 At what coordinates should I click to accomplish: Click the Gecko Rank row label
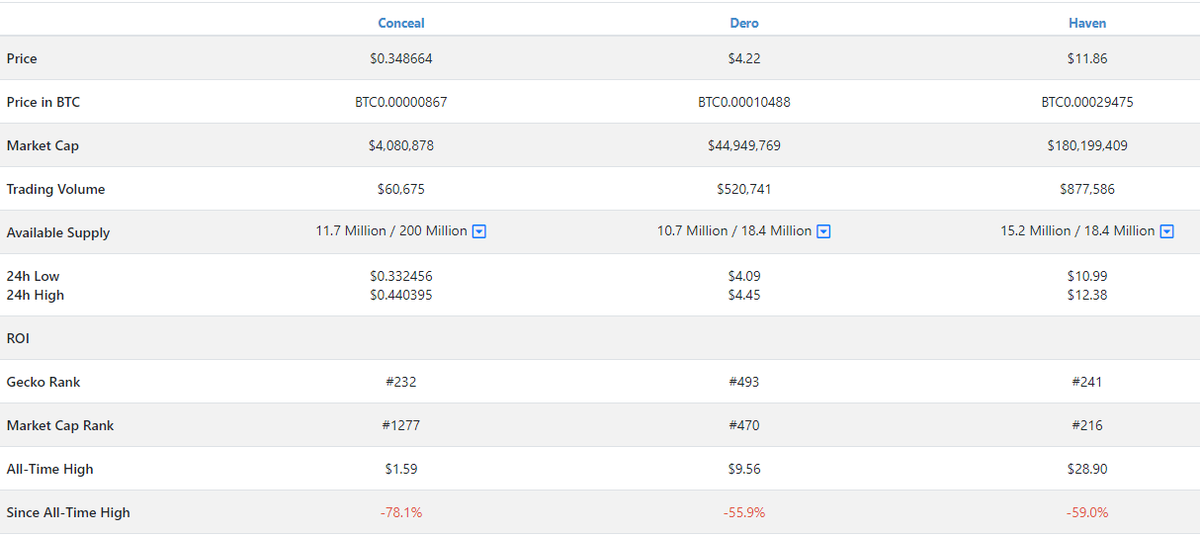click(44, 382)
